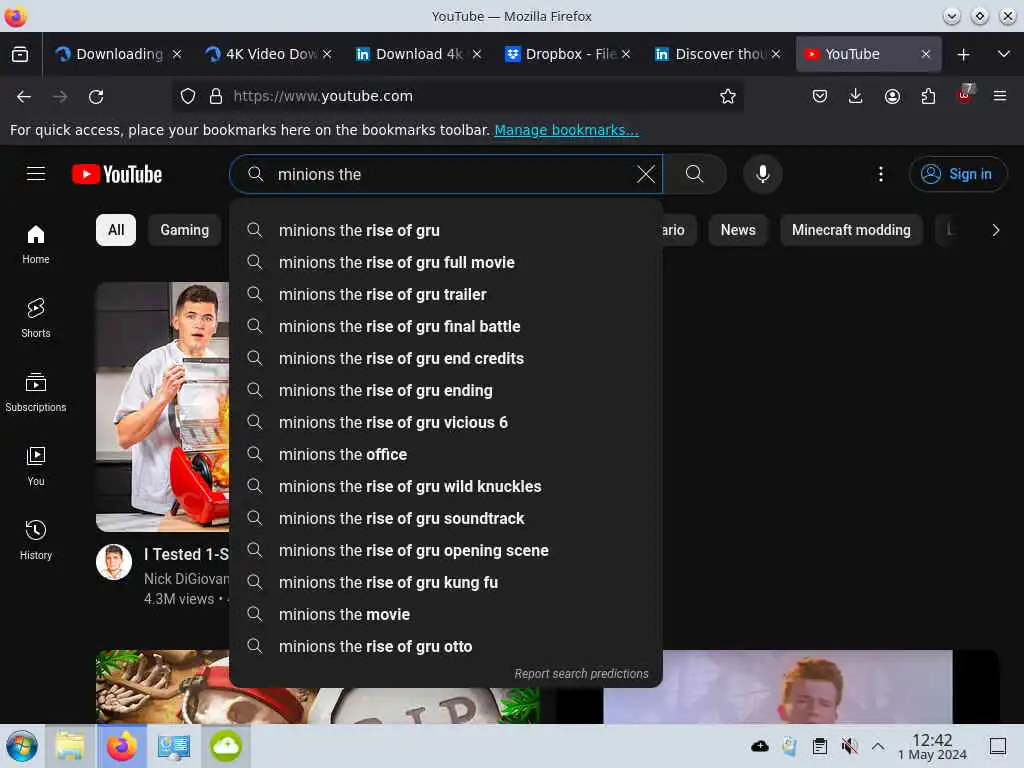Go back with Firefox back arrow
The image size is (1024, 768).
pos(24,97)
